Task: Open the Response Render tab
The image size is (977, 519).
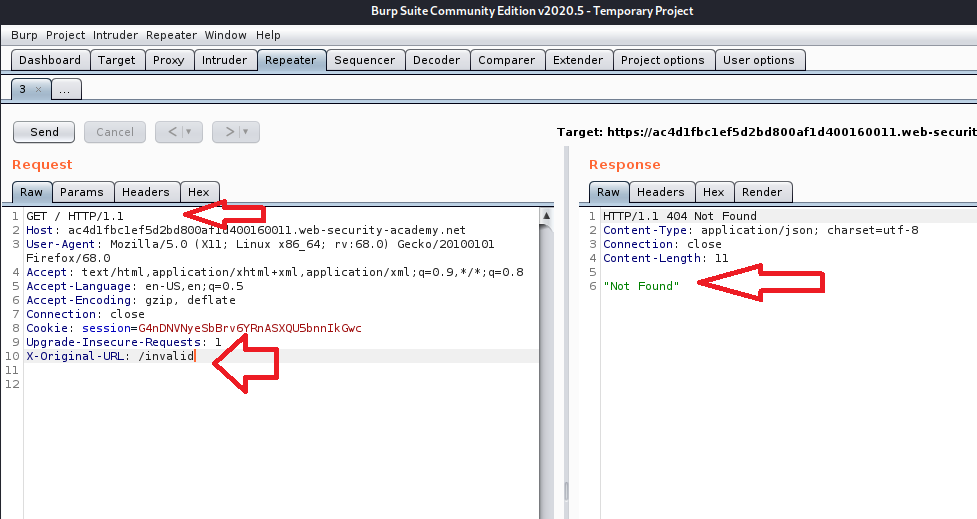Action: [761, 192]
